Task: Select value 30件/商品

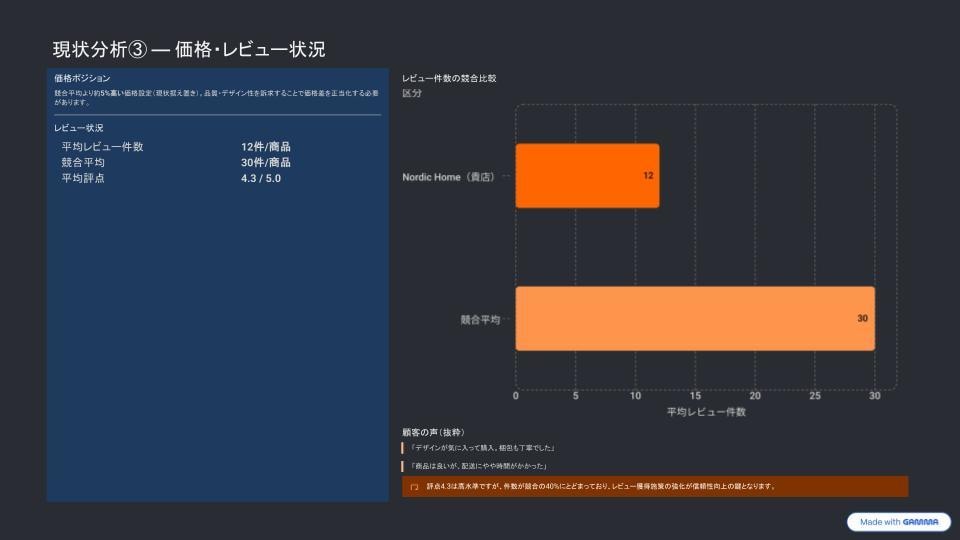Action: click(x=266, y=162)
